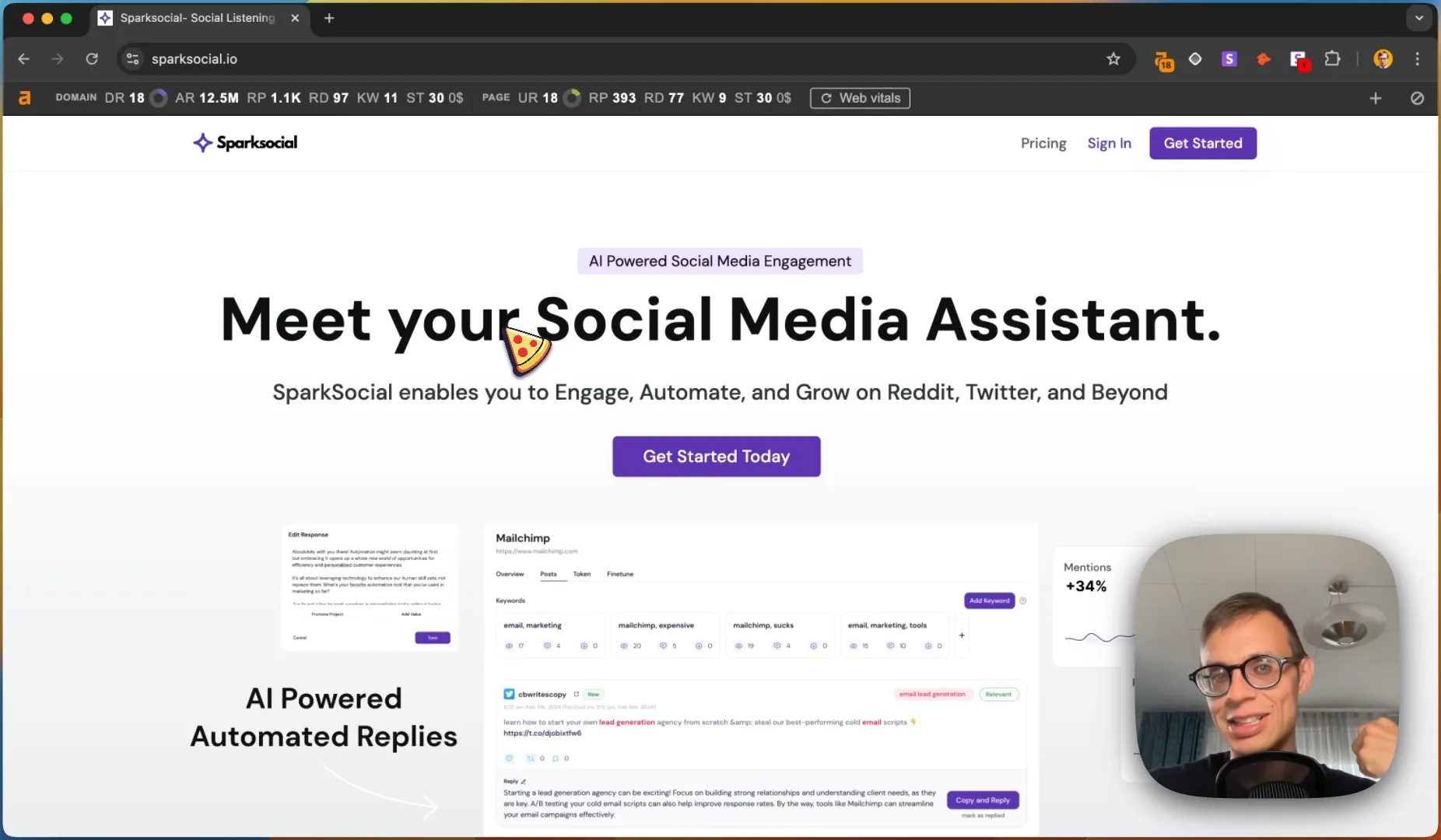This screenshot has width=1441, height=840.
Task: Open site information icon in address bar
Action: pyautogui.click(x=132, y=59)
